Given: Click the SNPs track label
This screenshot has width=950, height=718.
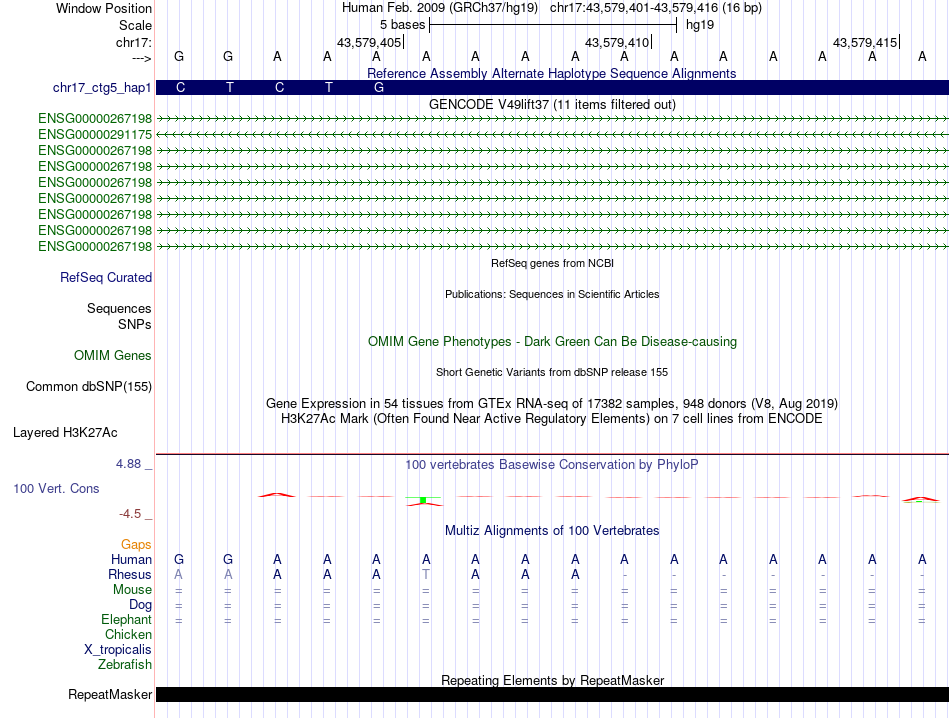Looking at the screenshot, I should [135, 324].
